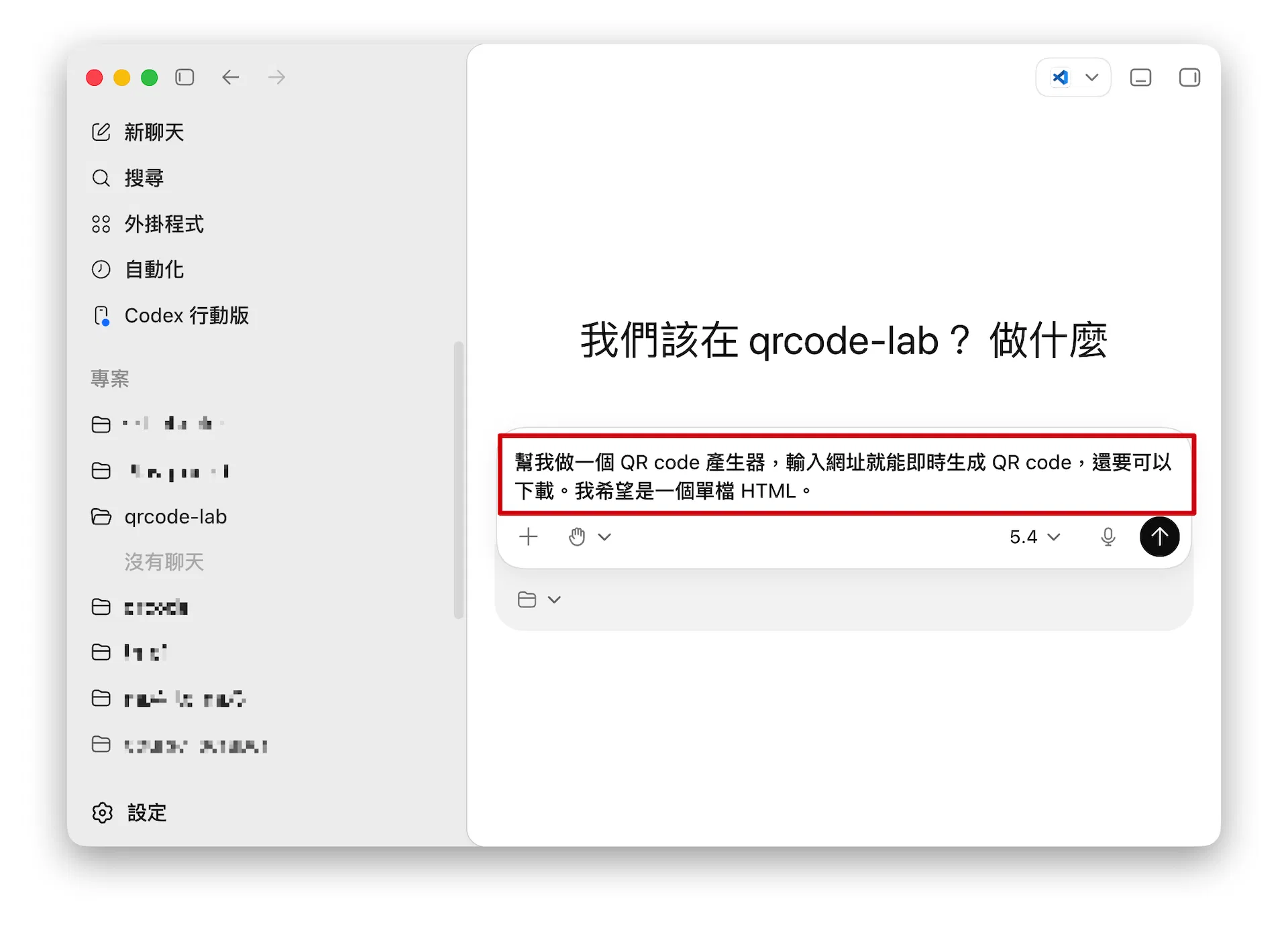1288x936 pixels.
Task: Click the plus attach button
Action: [529, 536]
